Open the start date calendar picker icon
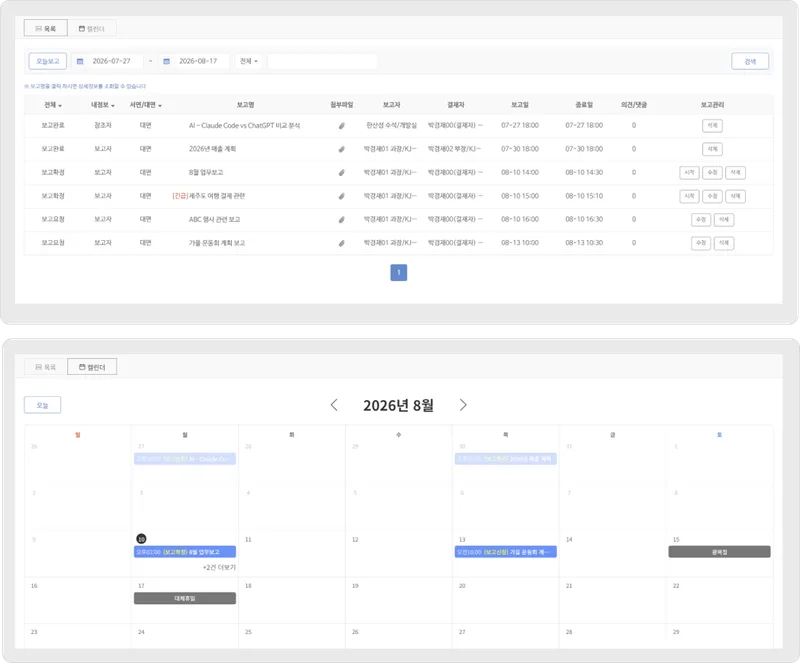Screen dimensions: 800x663 [80, 61]
